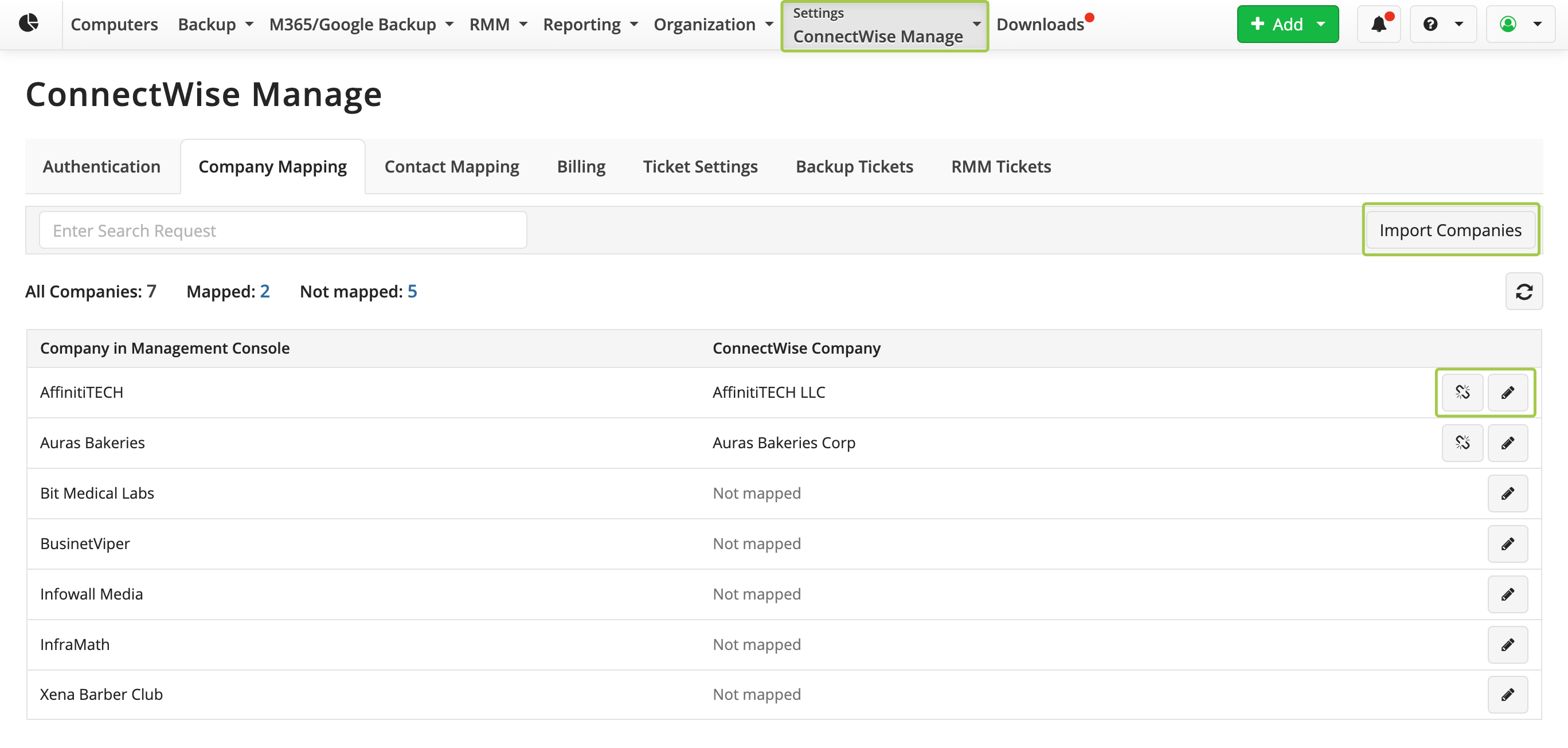Viewport: 1568px width, 748px height.
Task: Expand the Reporting dropdown menu
Action: [x=591, y=24]
